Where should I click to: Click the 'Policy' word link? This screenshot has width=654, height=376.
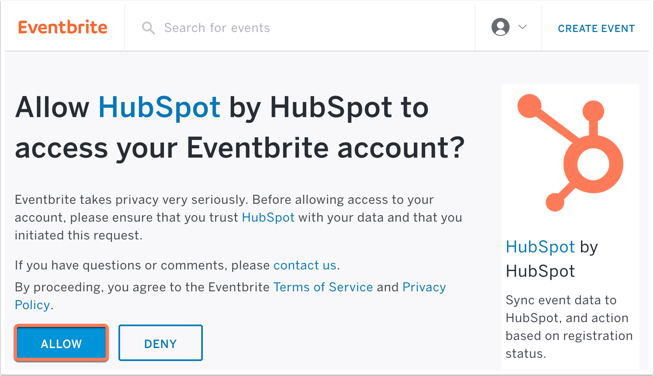point(32,305)
